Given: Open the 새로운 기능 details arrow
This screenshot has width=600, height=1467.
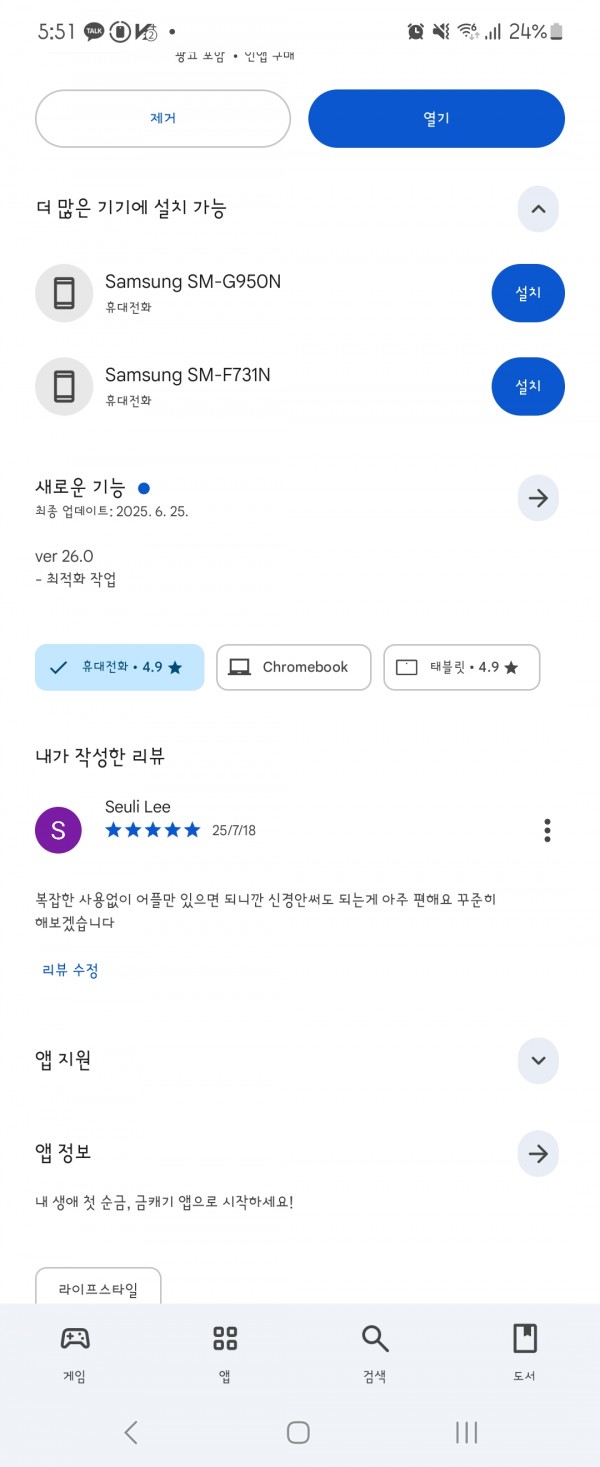Looking at the screenshot, I should click(538, 498).
